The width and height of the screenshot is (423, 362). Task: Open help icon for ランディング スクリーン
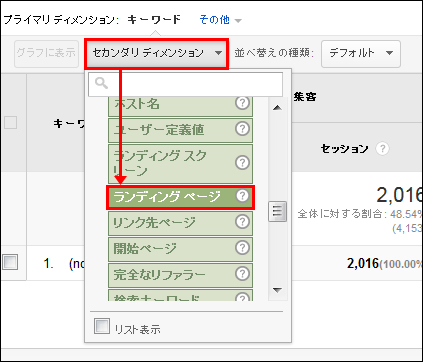[x=242, y=163]
